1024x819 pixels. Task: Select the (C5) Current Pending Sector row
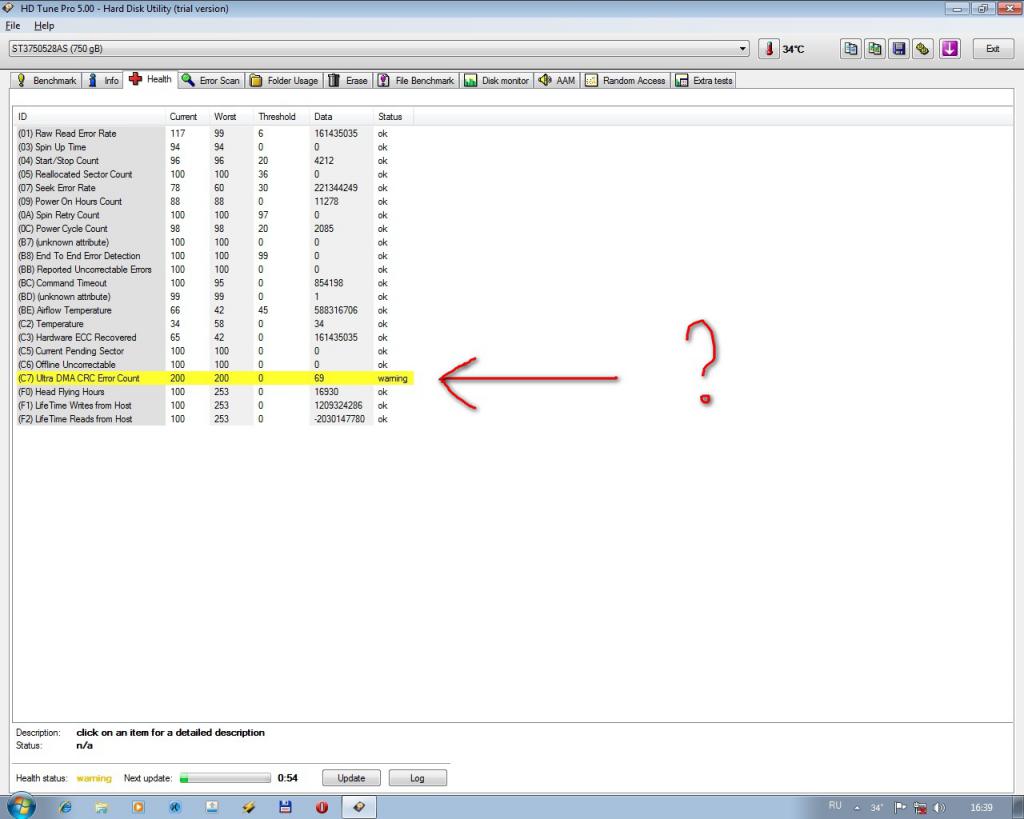(x=216, y=351)
